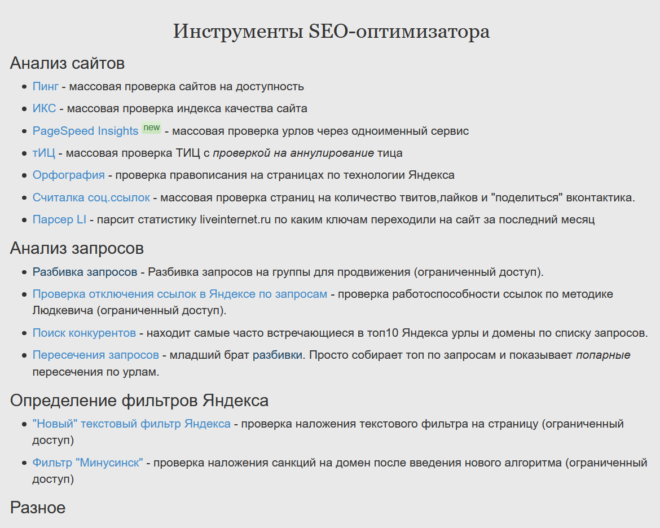Click the Разбивка запросов item text
The width and height of the screenshot is (660, 528).
(84, 272)
